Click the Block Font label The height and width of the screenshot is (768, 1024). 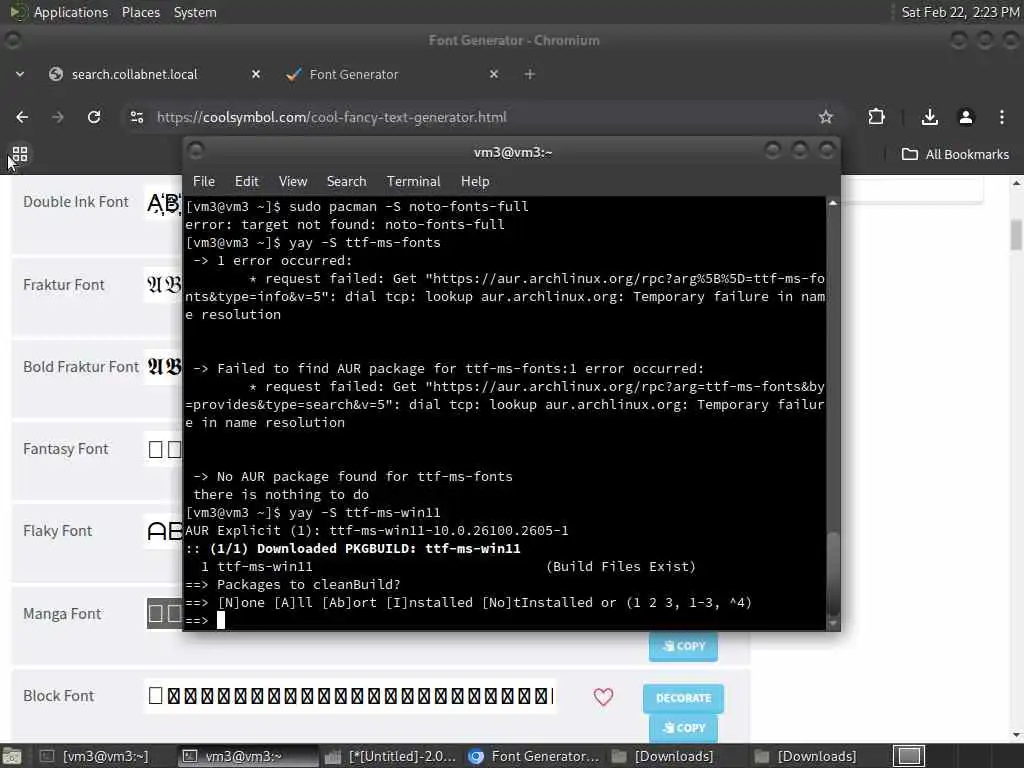(58, 696)
